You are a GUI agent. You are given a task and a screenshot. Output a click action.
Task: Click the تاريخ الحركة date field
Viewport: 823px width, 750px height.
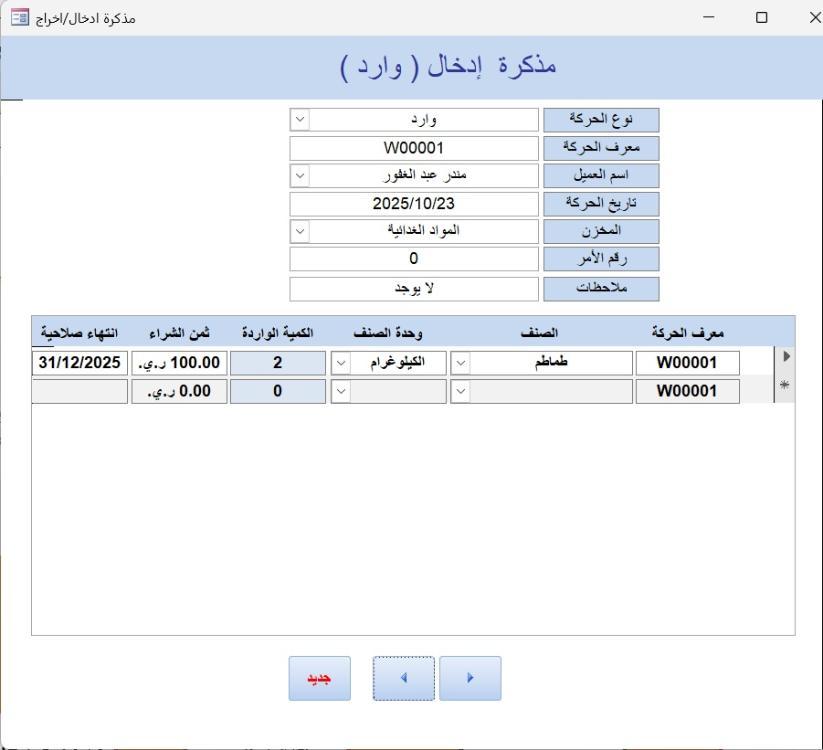(x=414, y=204)
